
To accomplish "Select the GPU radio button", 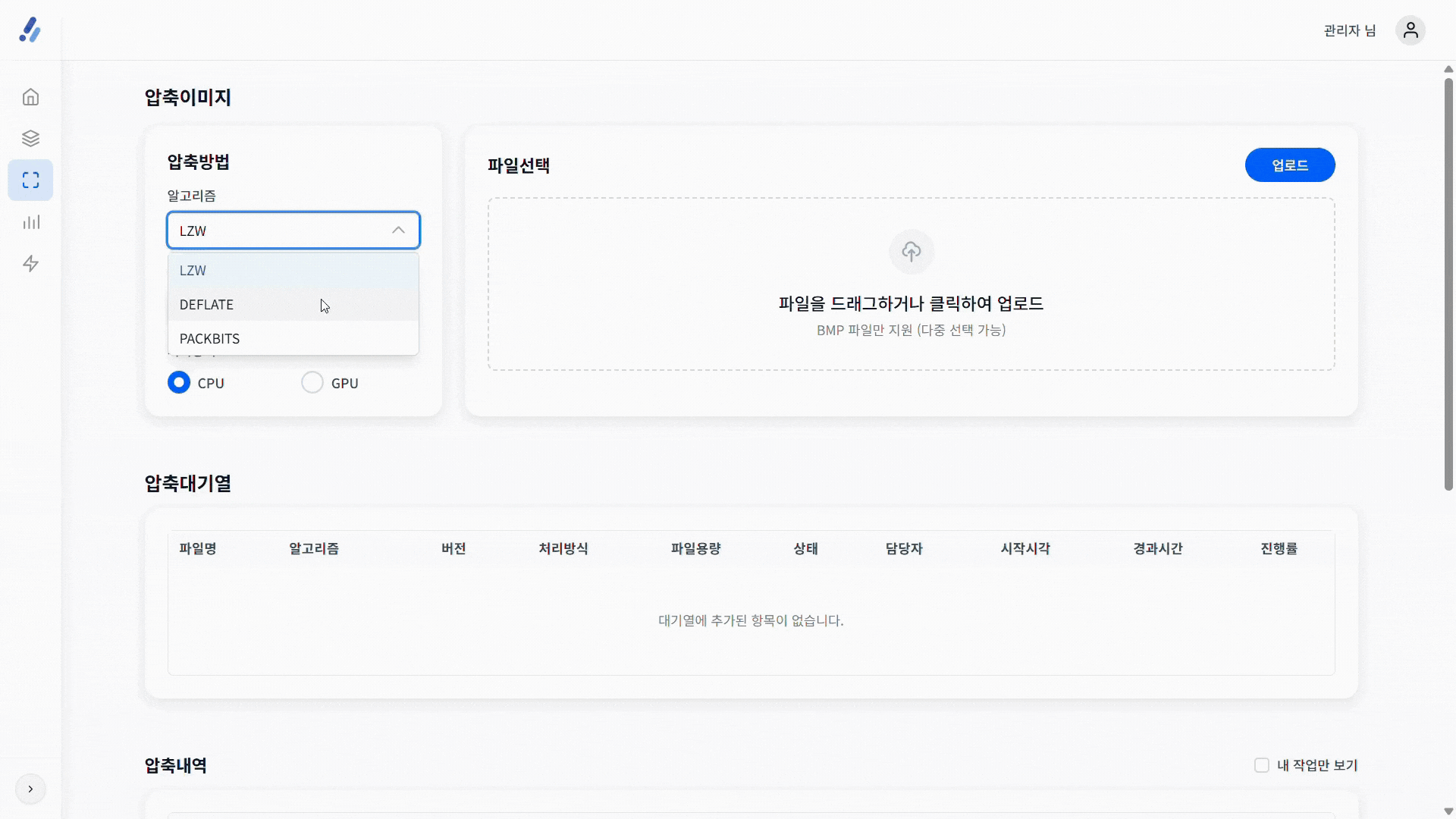I will pyautogui.click(x=312, y=382).
